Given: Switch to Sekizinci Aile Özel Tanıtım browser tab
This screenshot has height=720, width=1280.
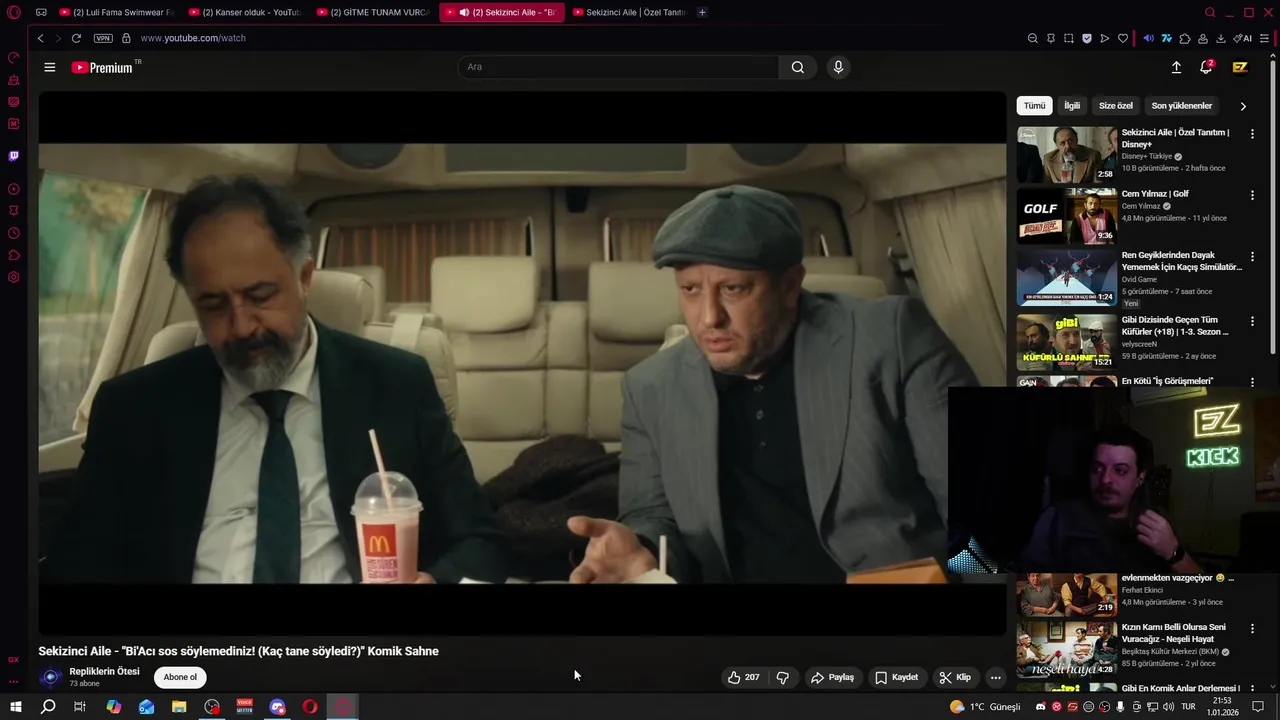Looking at the screenshot, I should [x=629, y=12].
